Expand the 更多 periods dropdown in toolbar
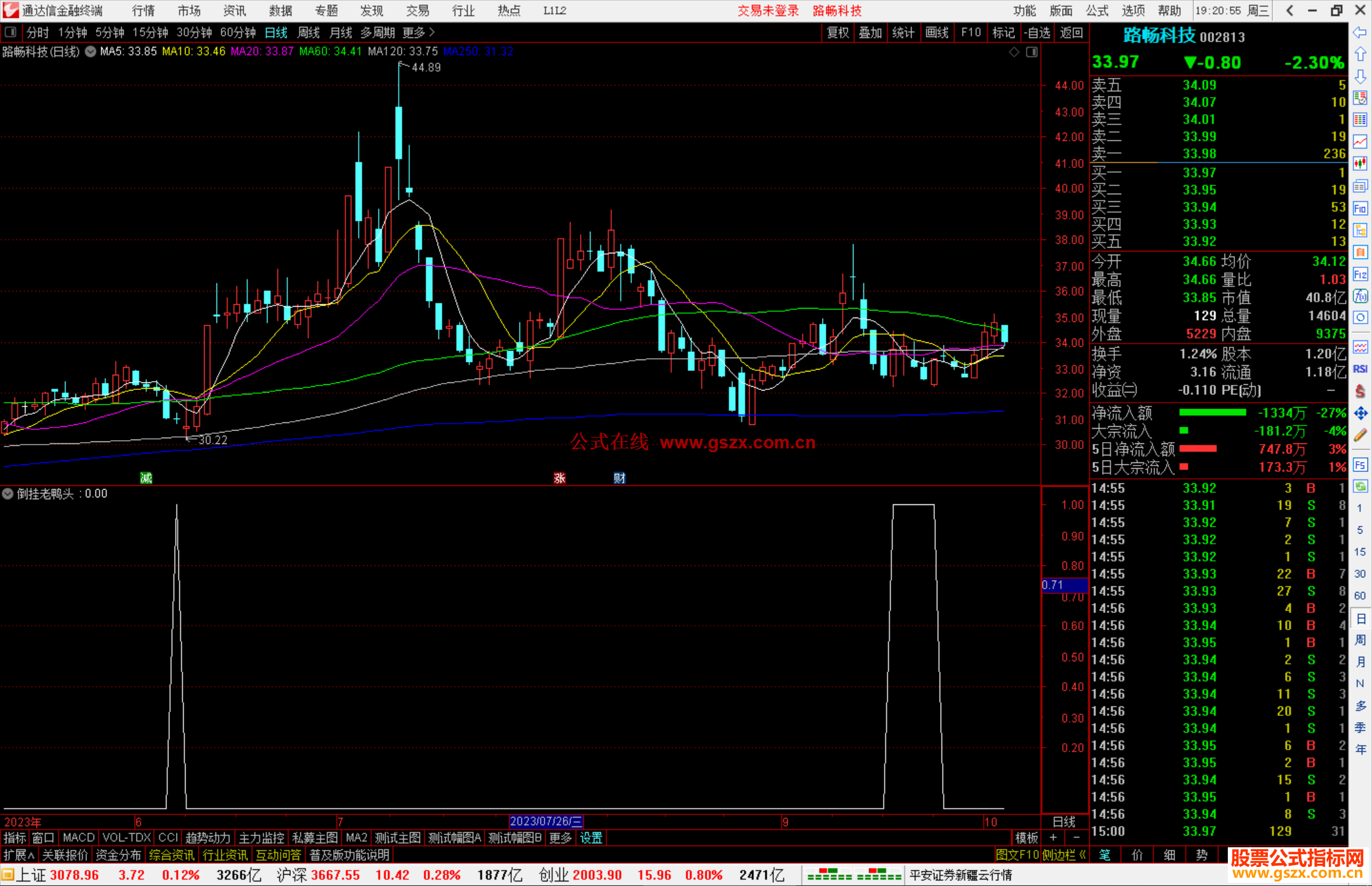Screen dimensions: 1372x886 (x=419, y=32)
